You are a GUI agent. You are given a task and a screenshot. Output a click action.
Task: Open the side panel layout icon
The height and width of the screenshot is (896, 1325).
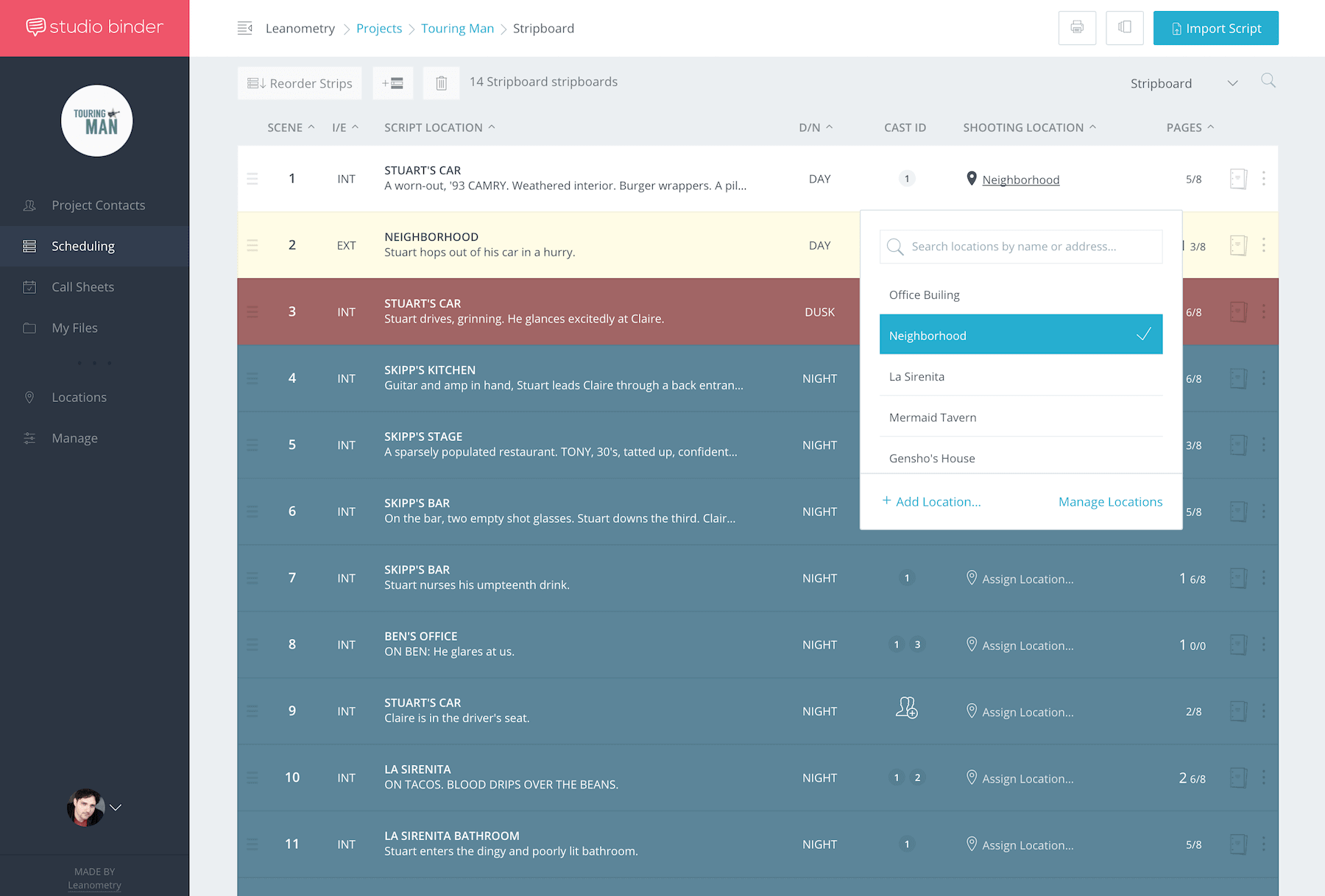pyautogui.click(x=1125, y=28)
